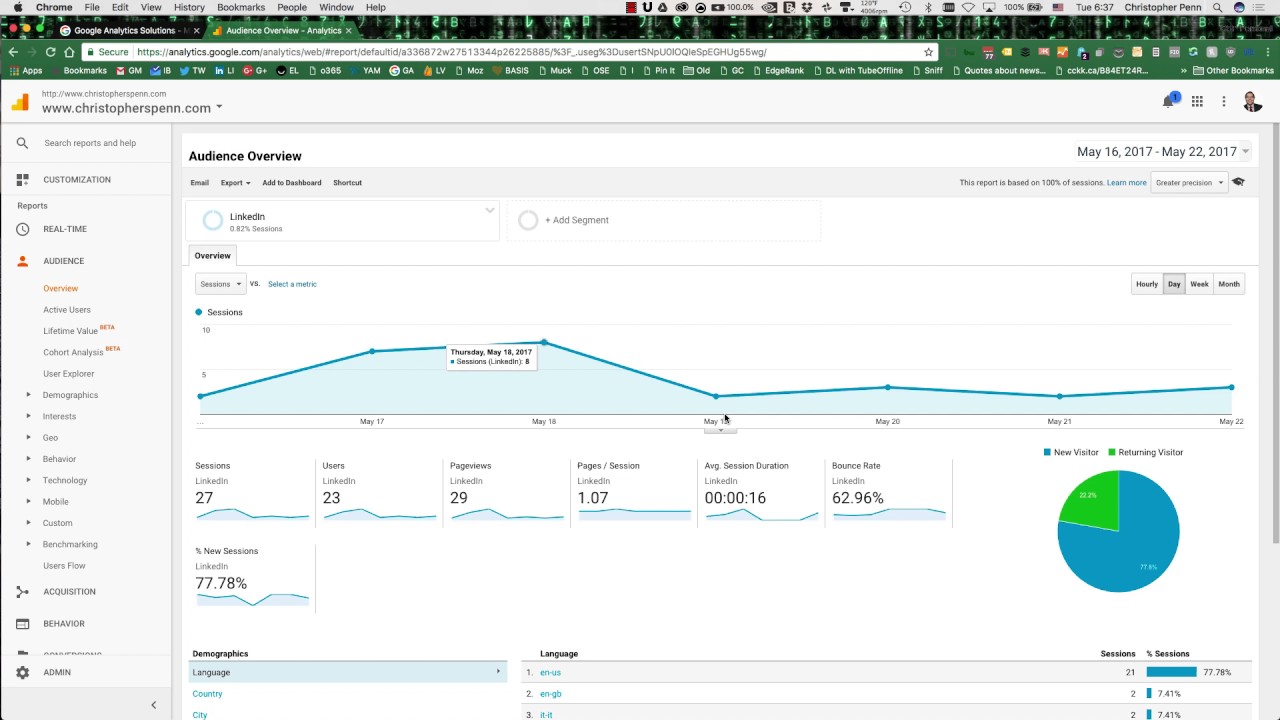Open the notifications bell icon
The height and width of the screenshot is (720, 1280).
click(1168, 101)
